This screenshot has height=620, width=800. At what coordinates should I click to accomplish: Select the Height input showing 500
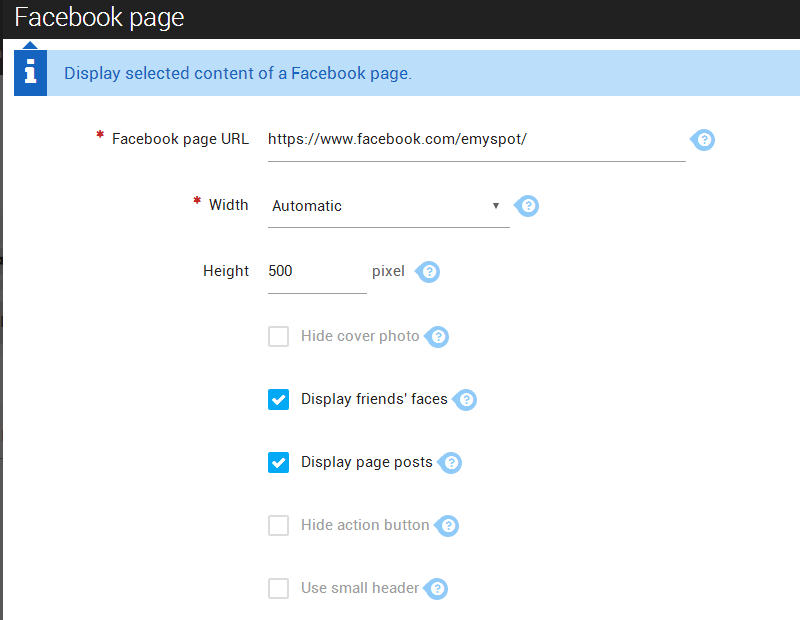[317, 272]
